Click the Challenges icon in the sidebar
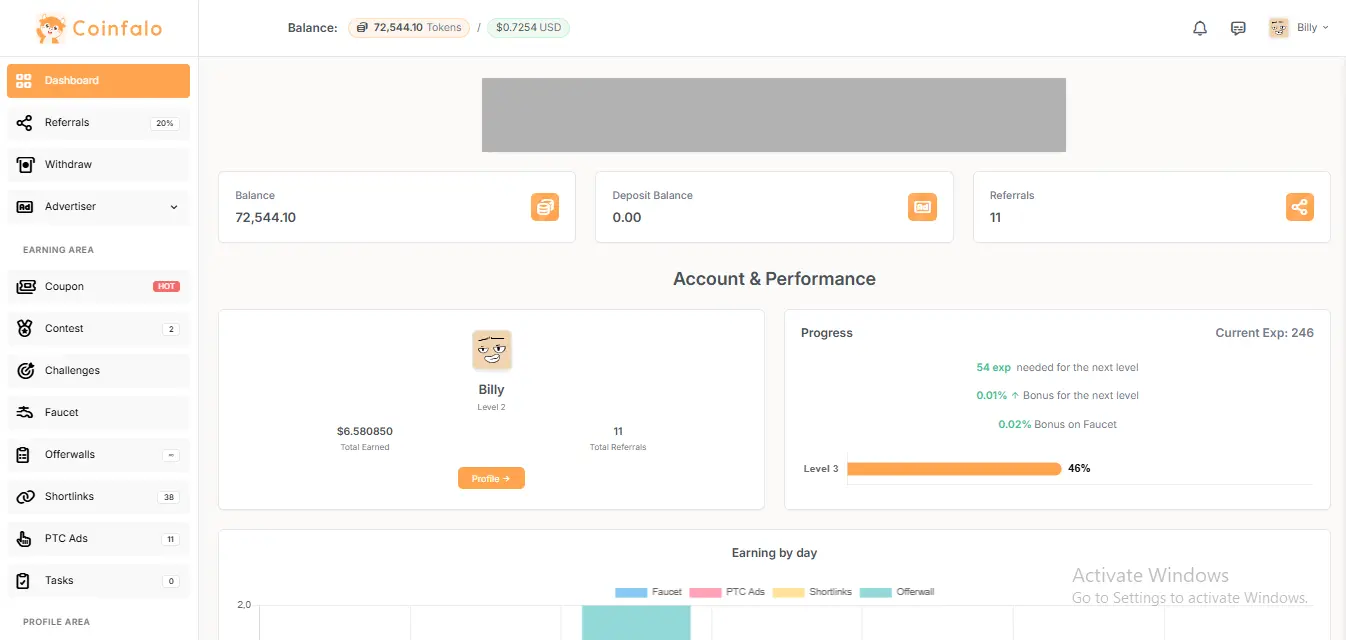1346x640 pixels. [24, 370]
